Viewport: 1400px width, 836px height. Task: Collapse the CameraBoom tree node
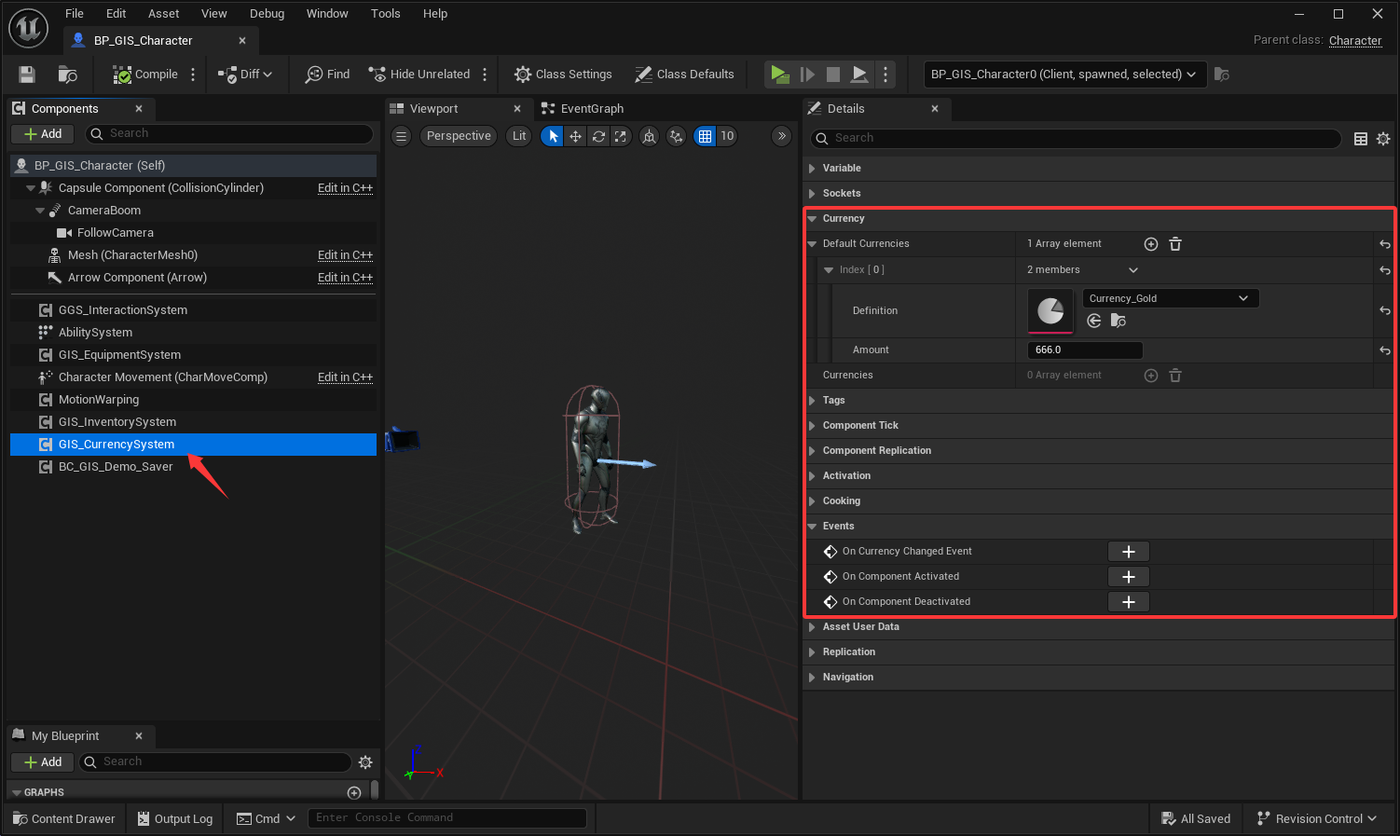[x=40, y=210]
